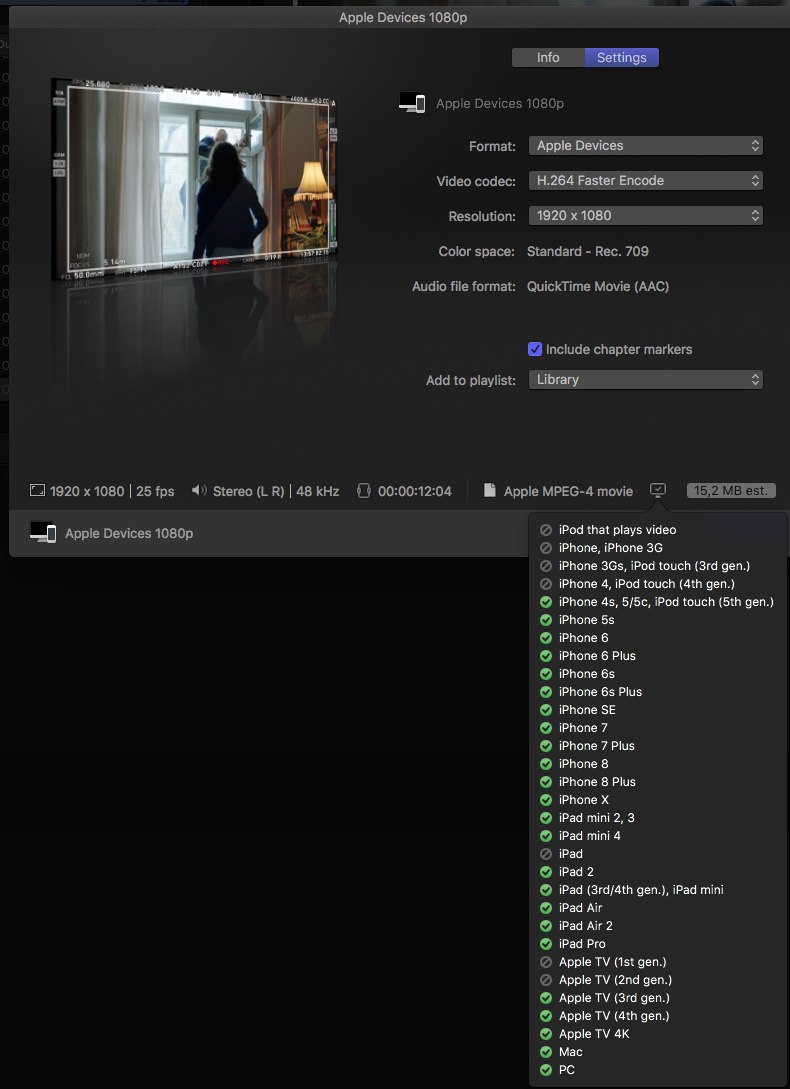Click the Apple TV (3rd gen.) row text
The height and width of the screenshot is (1089, 790).
pyautogui.click(x=614, y=998)
